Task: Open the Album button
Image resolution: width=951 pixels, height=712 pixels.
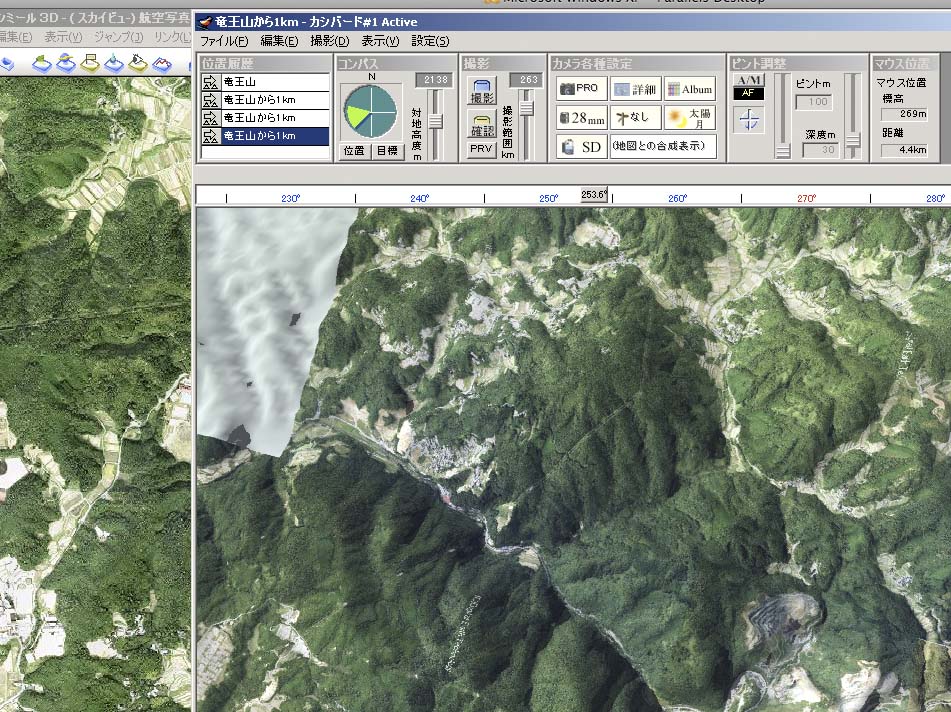Action: [690, 89]
